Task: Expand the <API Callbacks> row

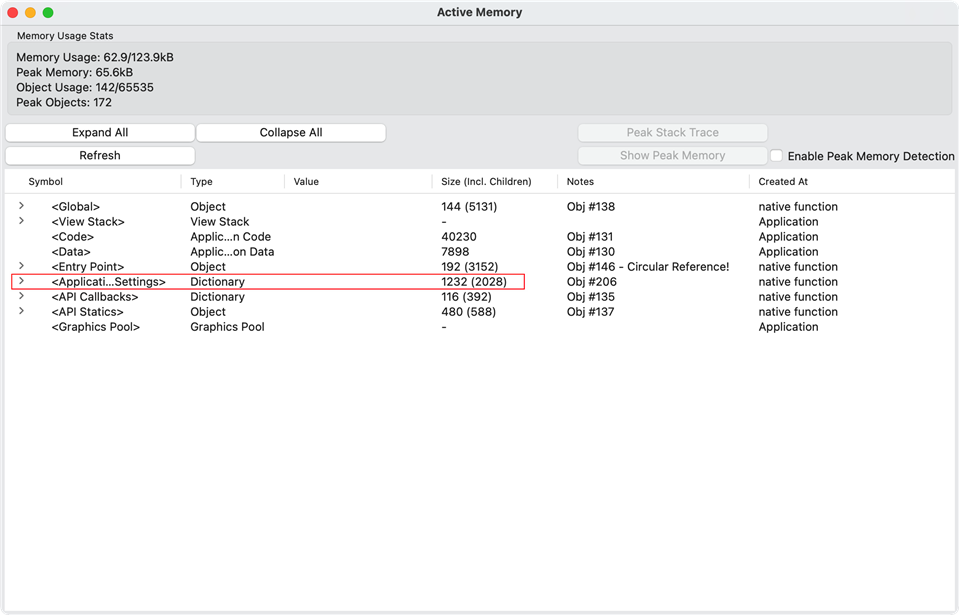Action: point(21,296)
